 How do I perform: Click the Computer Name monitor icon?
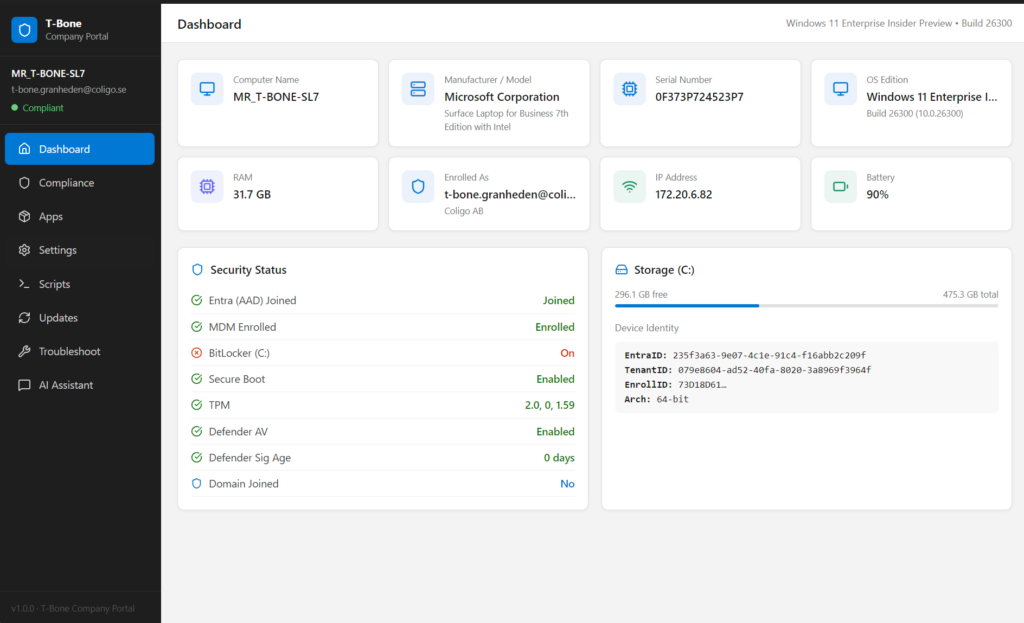click(x=207, y=89)
